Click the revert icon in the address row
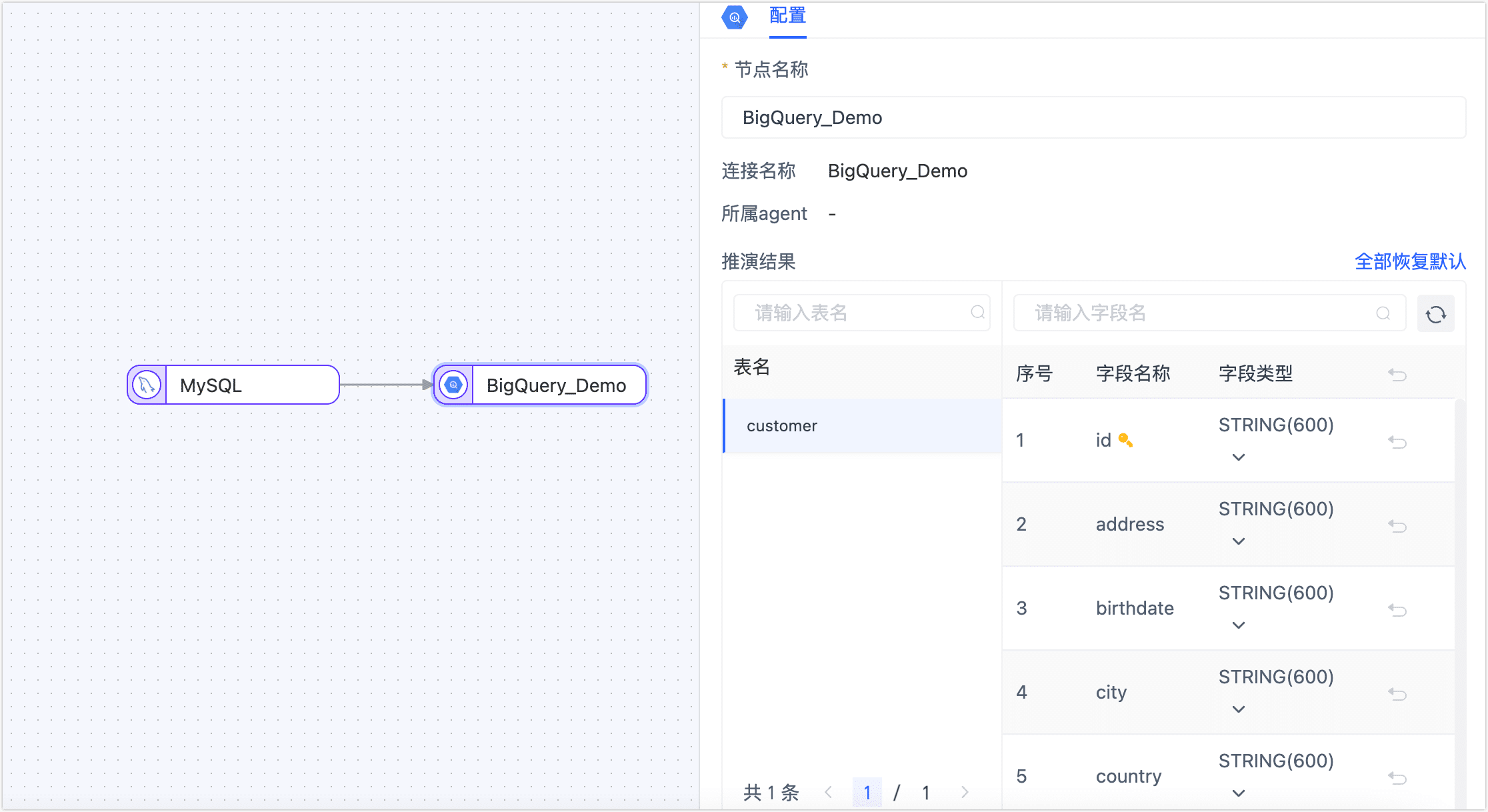 (1397, 525)
